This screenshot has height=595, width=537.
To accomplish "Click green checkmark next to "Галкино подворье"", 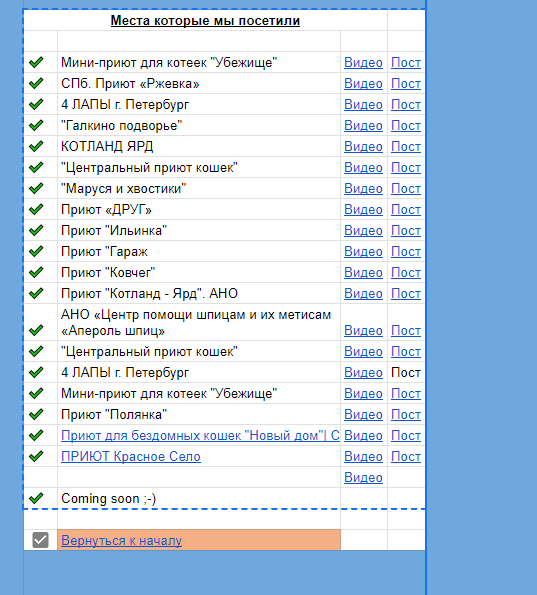I will tap(36, 125).
